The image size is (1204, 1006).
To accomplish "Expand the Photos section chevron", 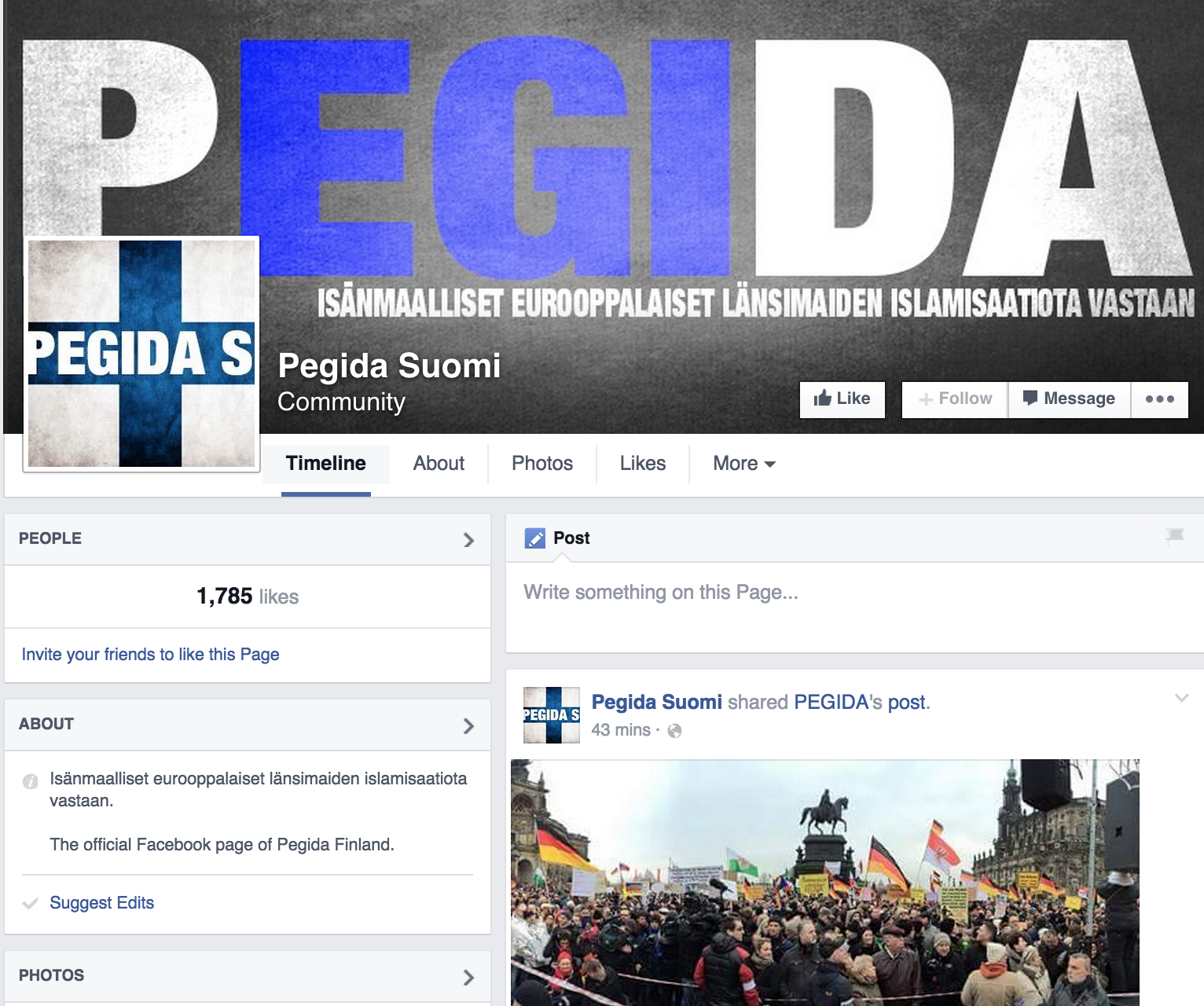I will pyautogui.click(x=468, y=977).
